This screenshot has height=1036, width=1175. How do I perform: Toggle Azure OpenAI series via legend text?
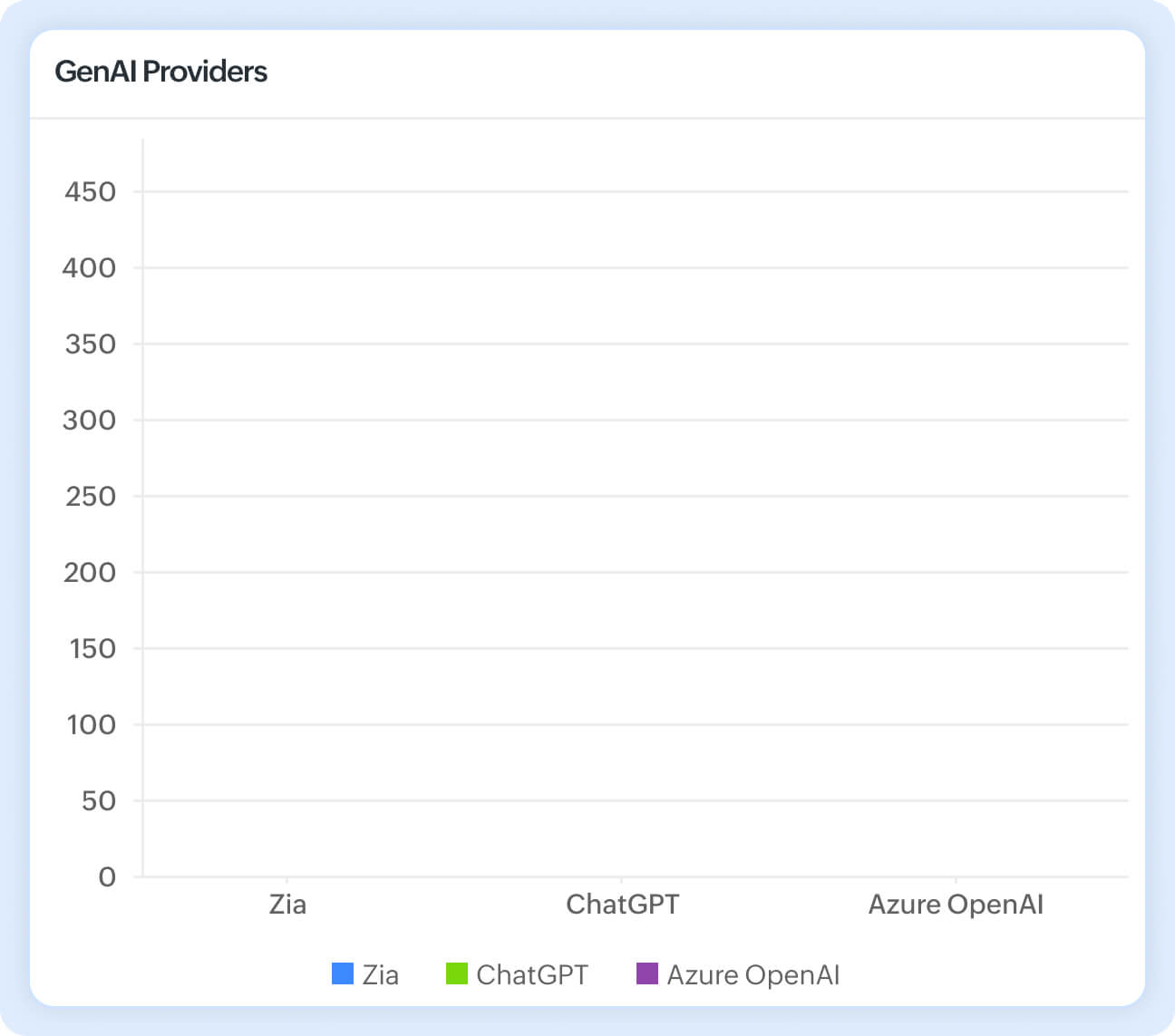753,975
